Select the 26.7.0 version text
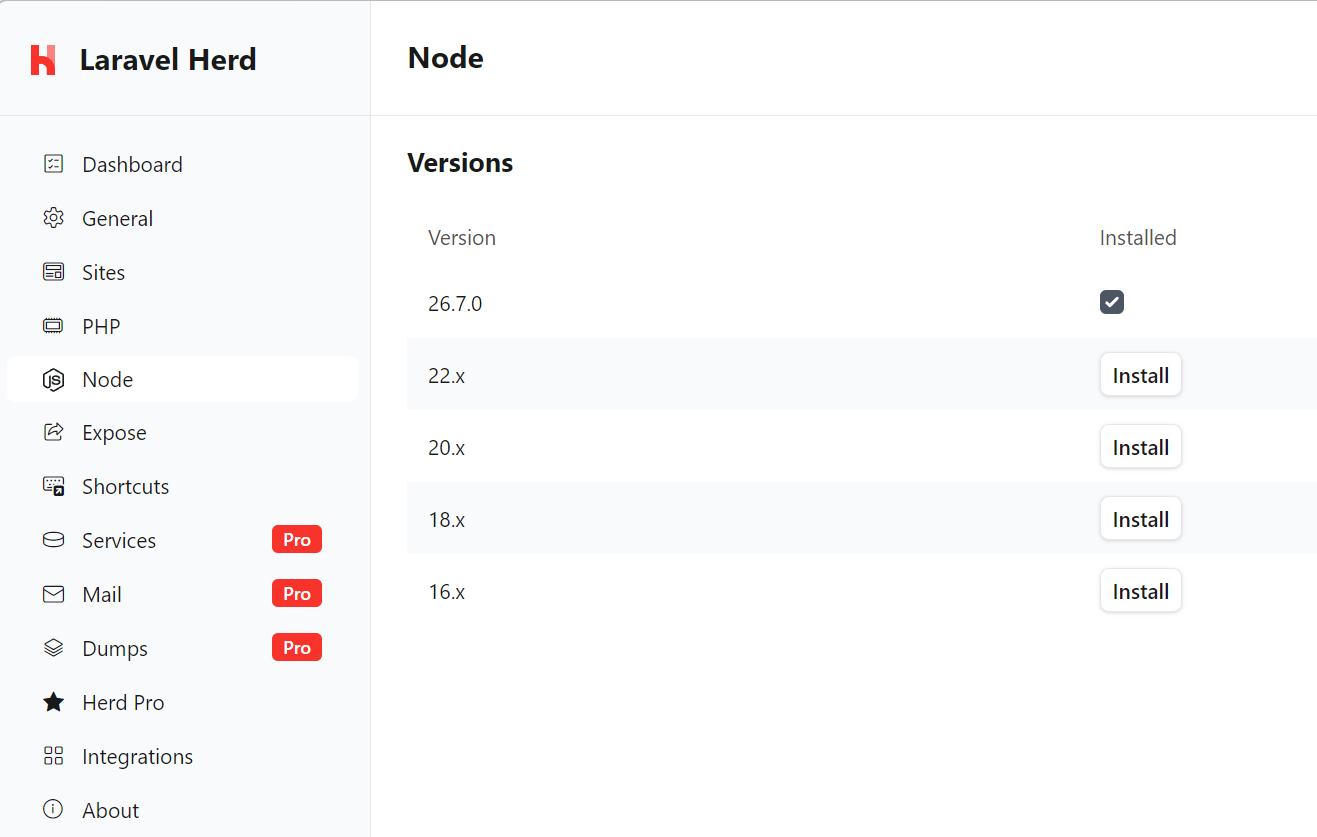 (455, 304)
